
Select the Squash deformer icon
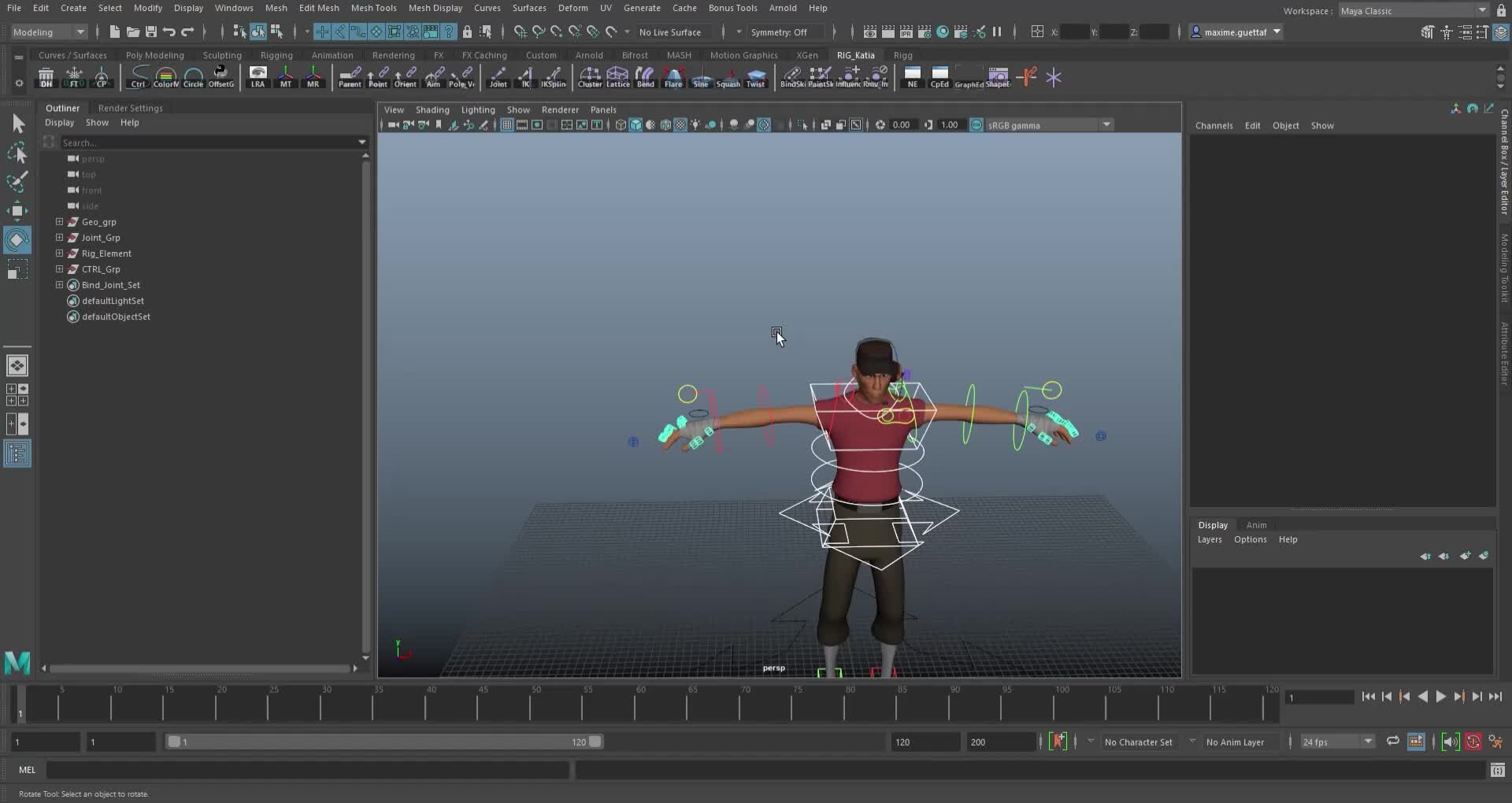click(728, 76)
